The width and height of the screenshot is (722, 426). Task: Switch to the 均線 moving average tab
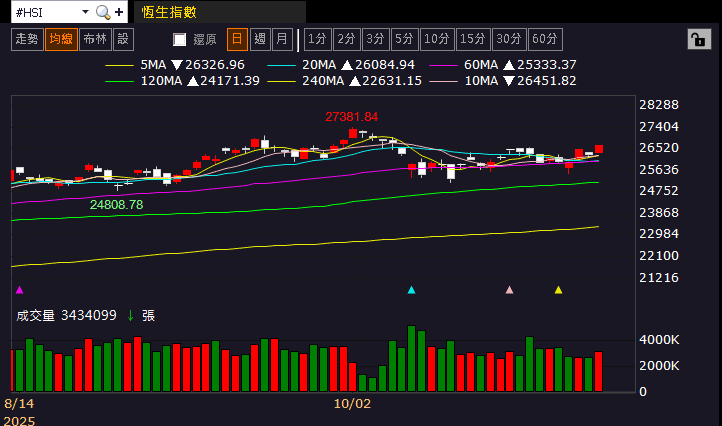pyautogui.click(x=61, y=39)
